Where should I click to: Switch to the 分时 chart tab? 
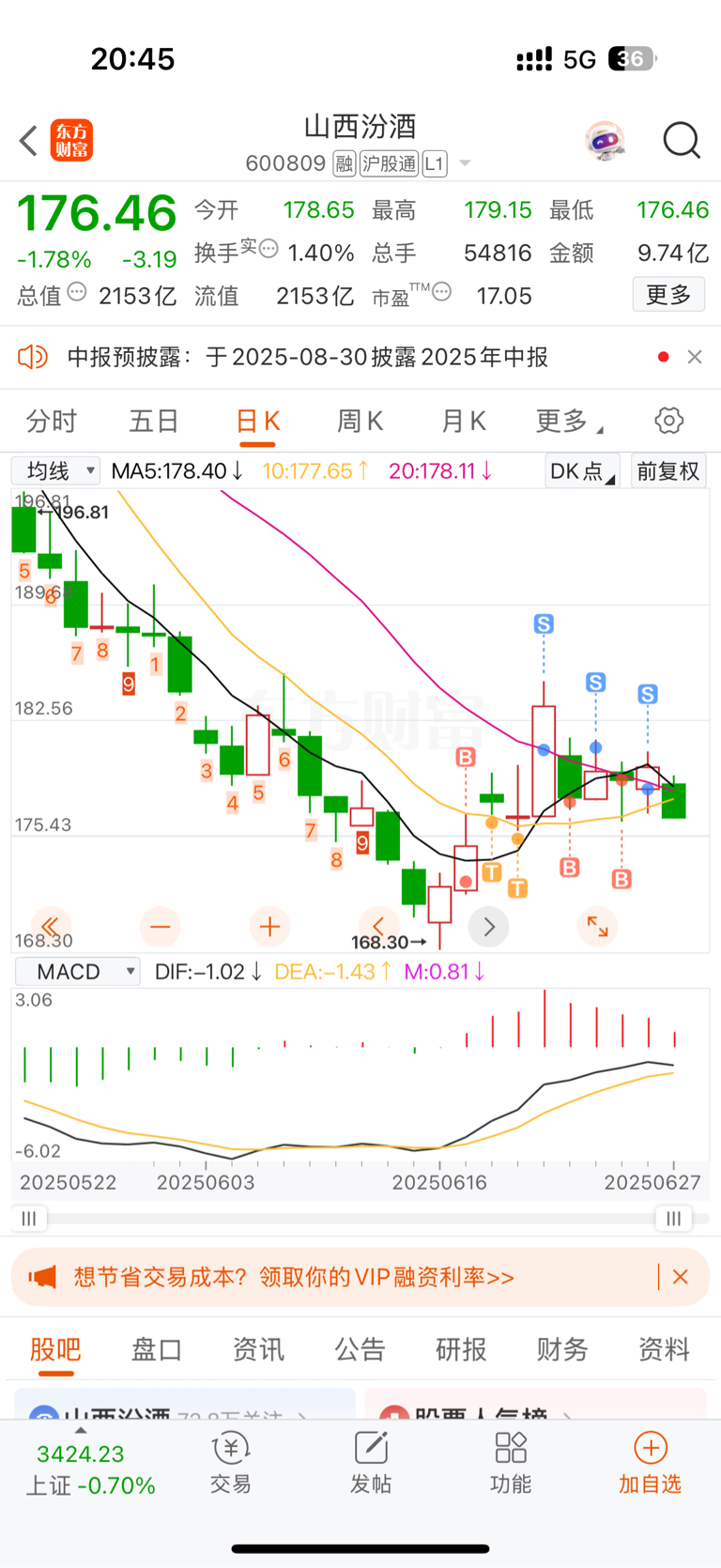[x=52, y=421]
